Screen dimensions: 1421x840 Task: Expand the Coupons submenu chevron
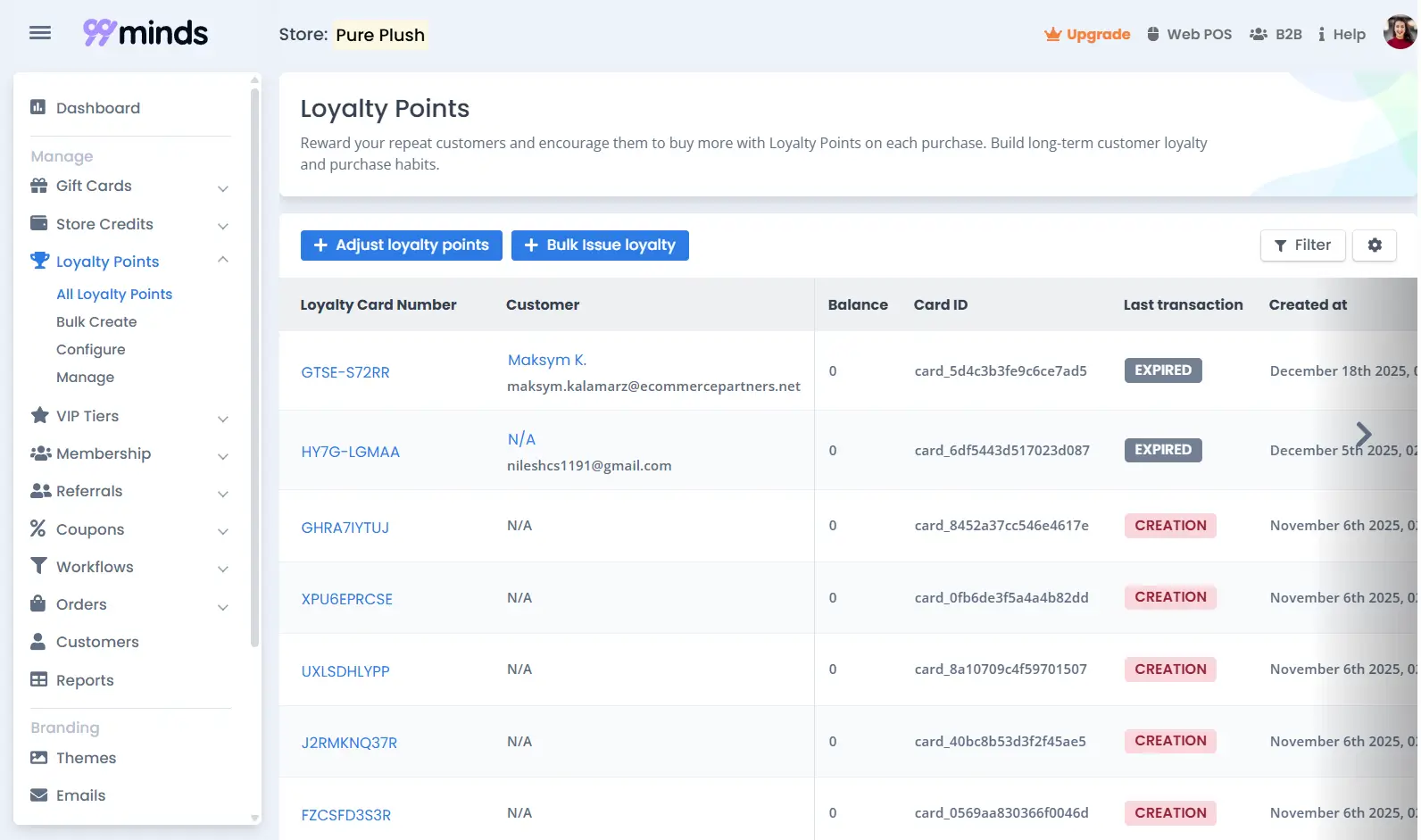point(223,531)
